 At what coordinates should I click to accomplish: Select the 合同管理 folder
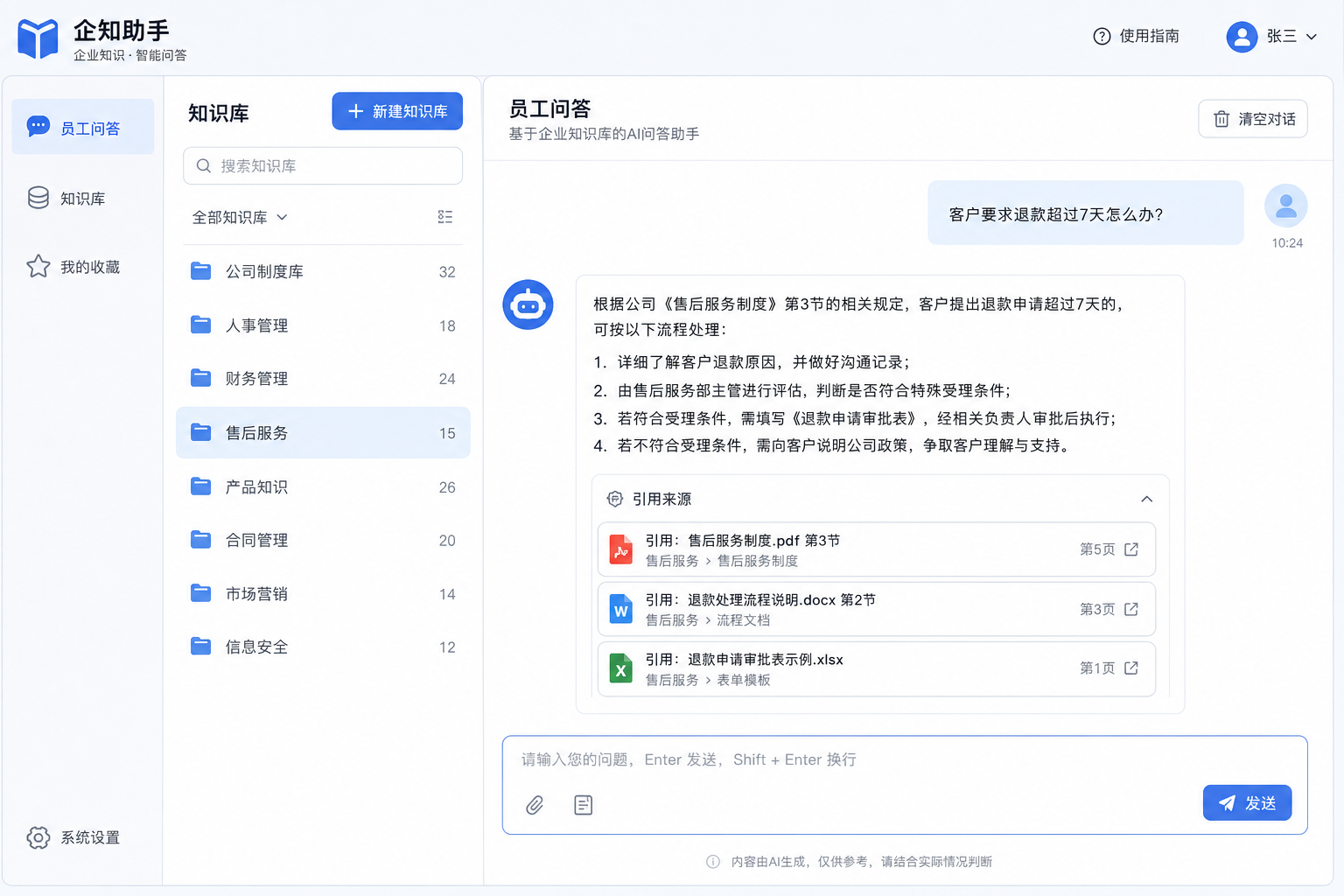tap(323, 541)
